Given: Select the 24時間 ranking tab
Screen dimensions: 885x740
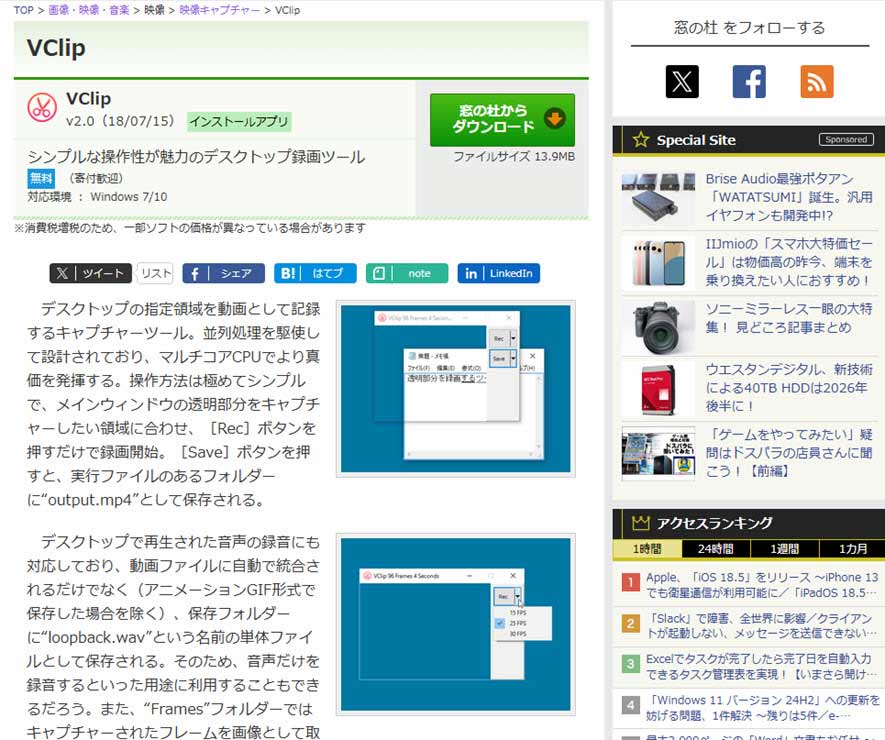Looking at the screenshot, I should (x=716, y=549).
